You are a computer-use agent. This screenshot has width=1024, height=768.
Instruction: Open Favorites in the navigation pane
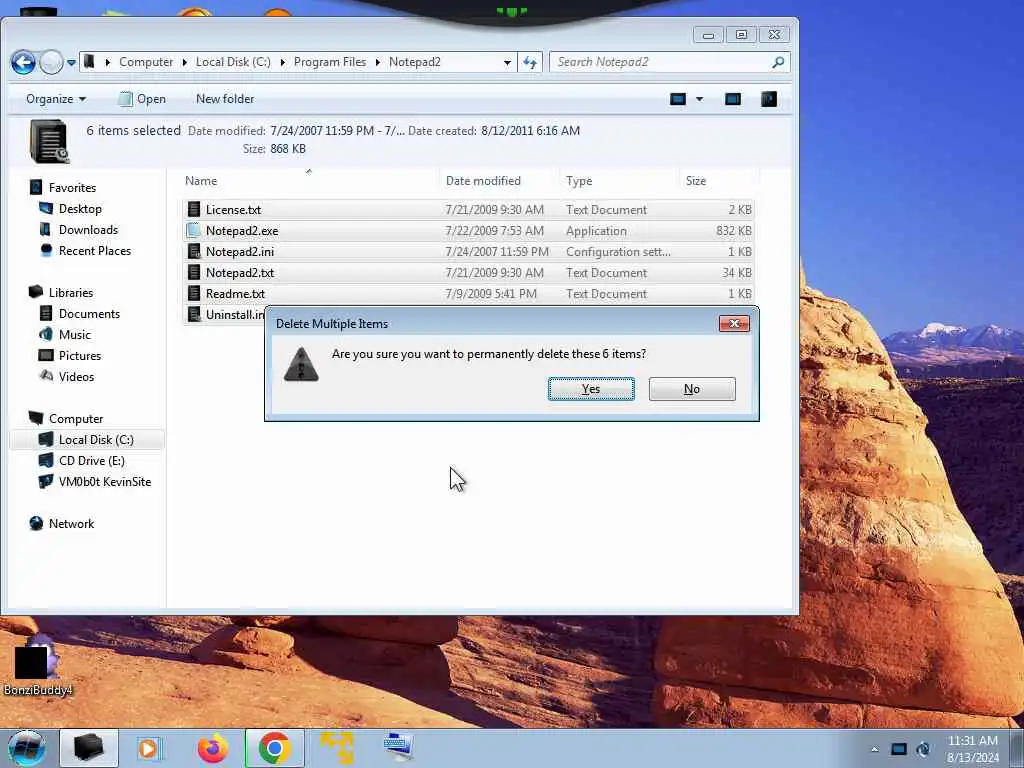coord(72,188)
